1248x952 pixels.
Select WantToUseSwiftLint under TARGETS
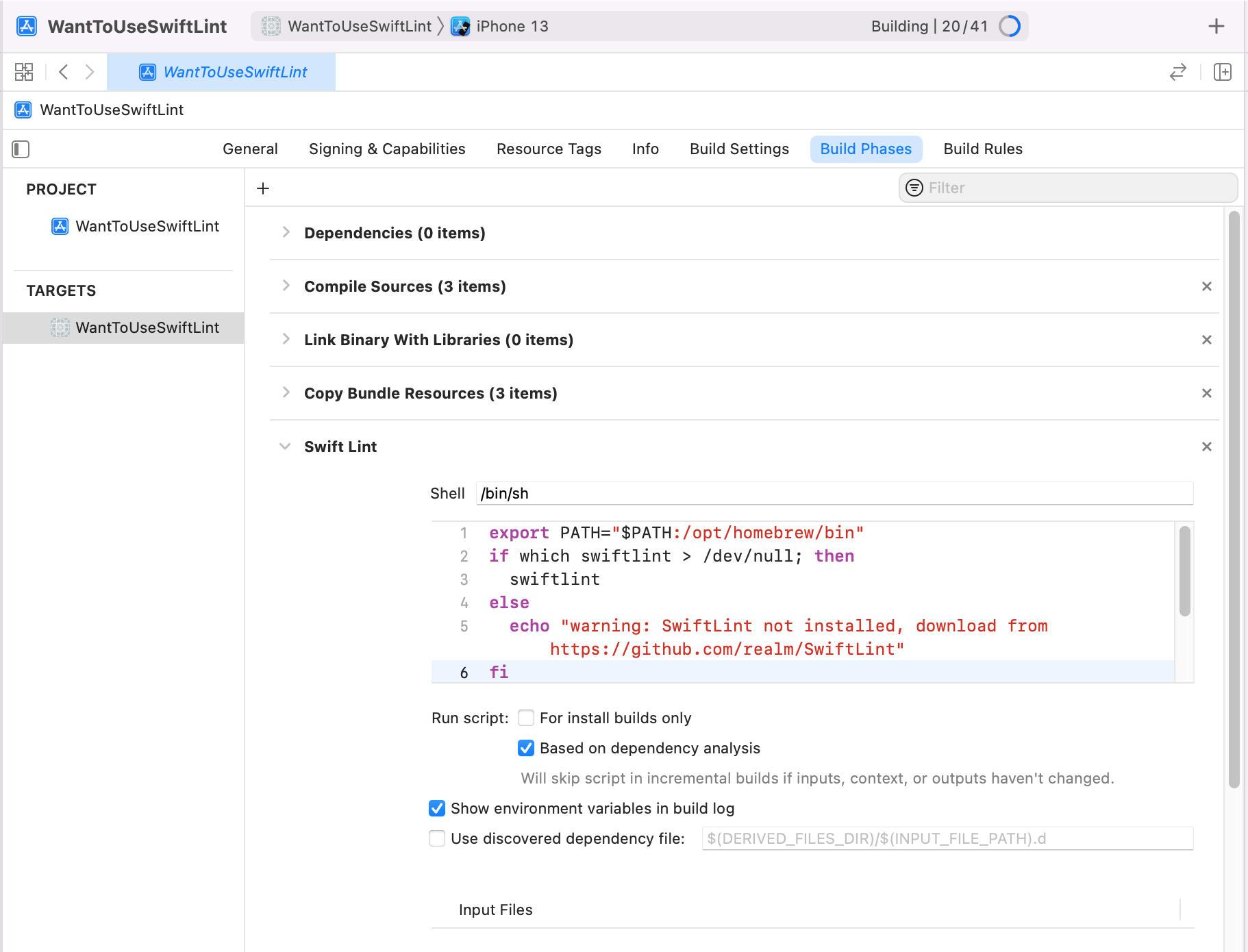[x=123, y=327]
